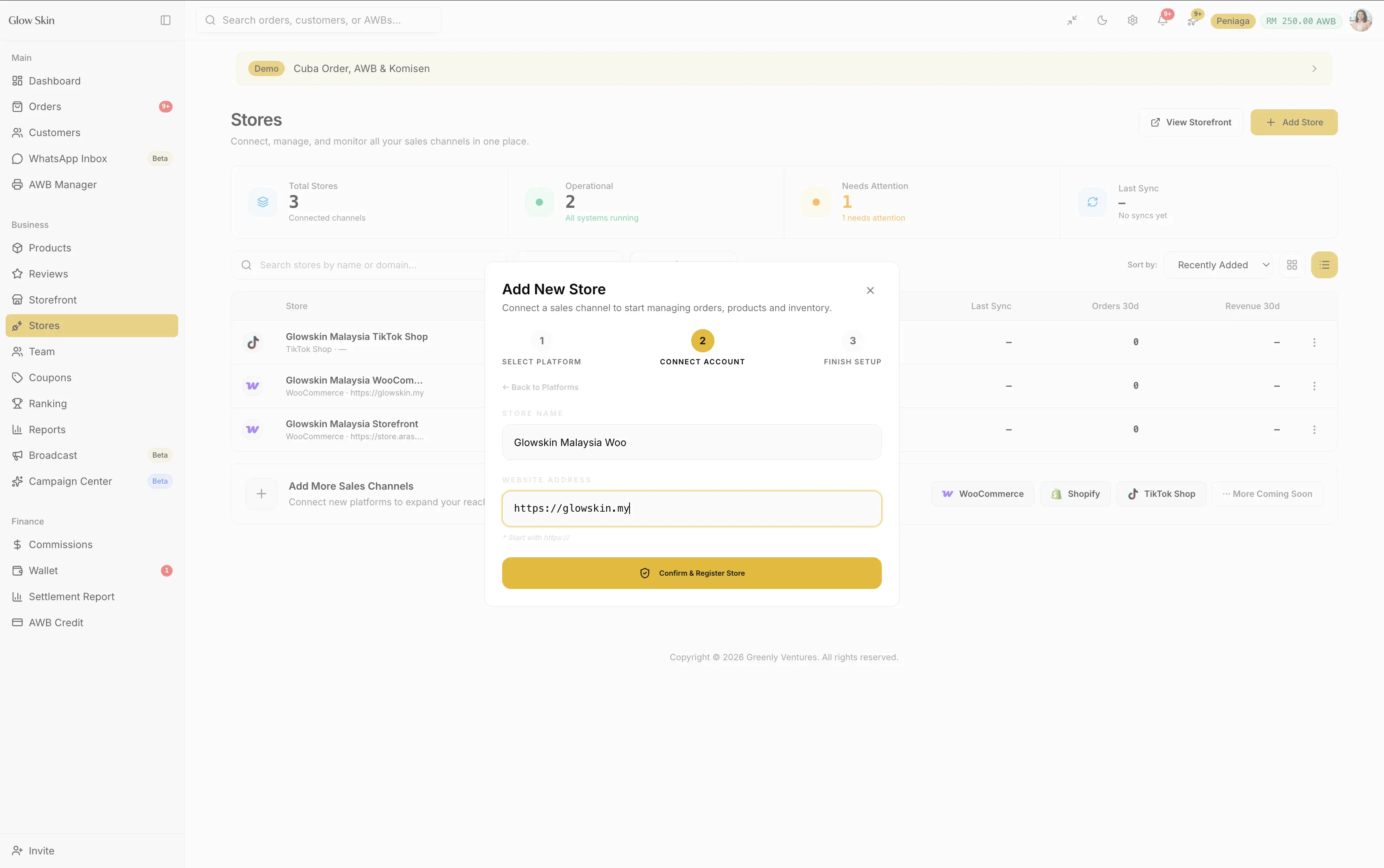The image size is (1384, 868).
Task: Open Recently Added sort dropdown
Action: pos(1218,265)
